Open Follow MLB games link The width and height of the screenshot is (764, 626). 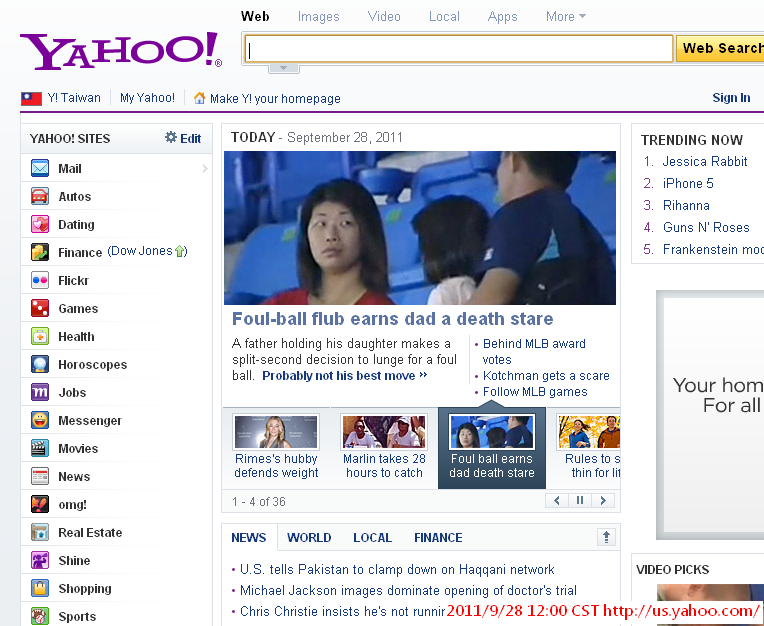(535, 392)
